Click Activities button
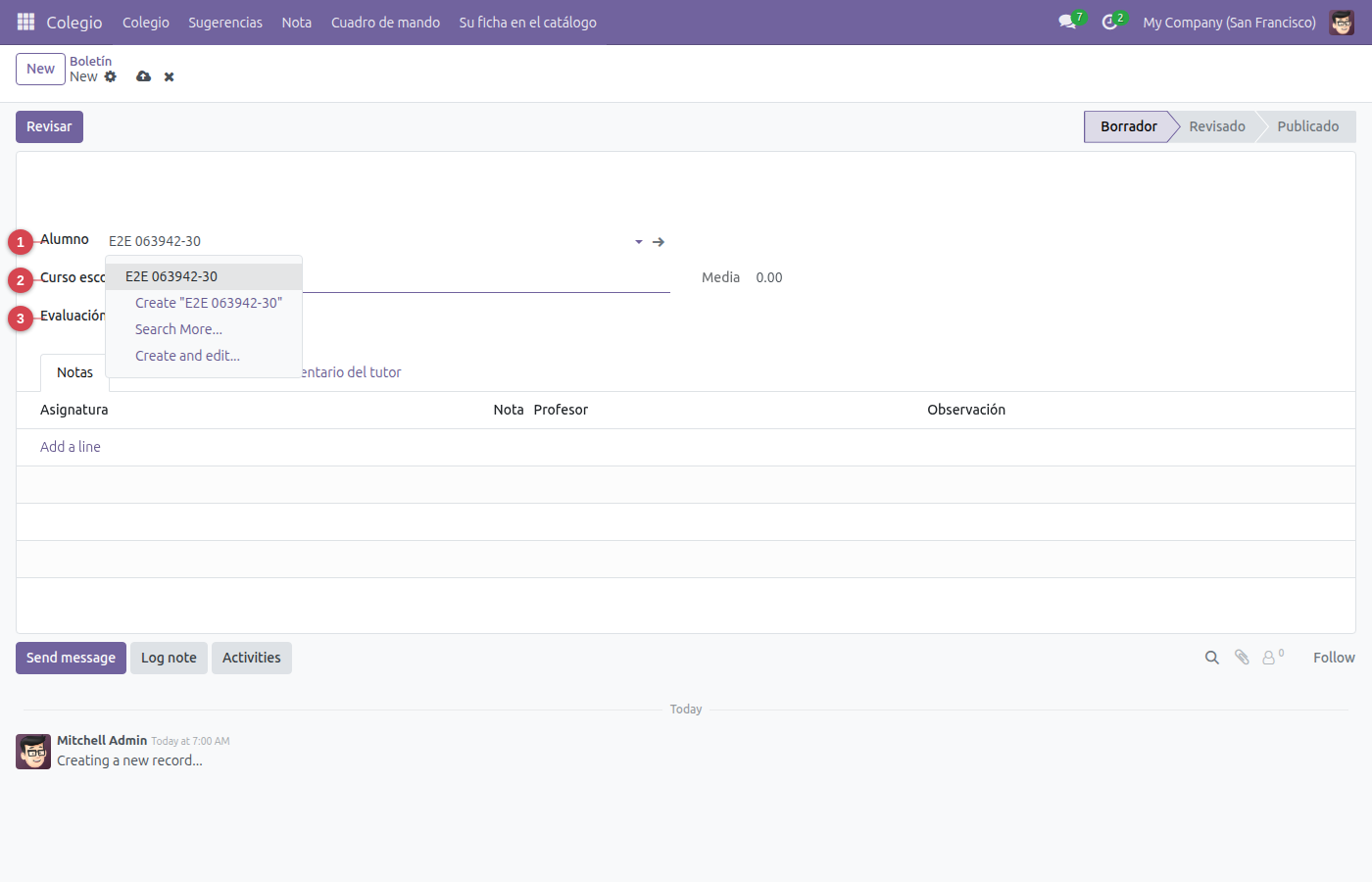 (x=252, y=658)
